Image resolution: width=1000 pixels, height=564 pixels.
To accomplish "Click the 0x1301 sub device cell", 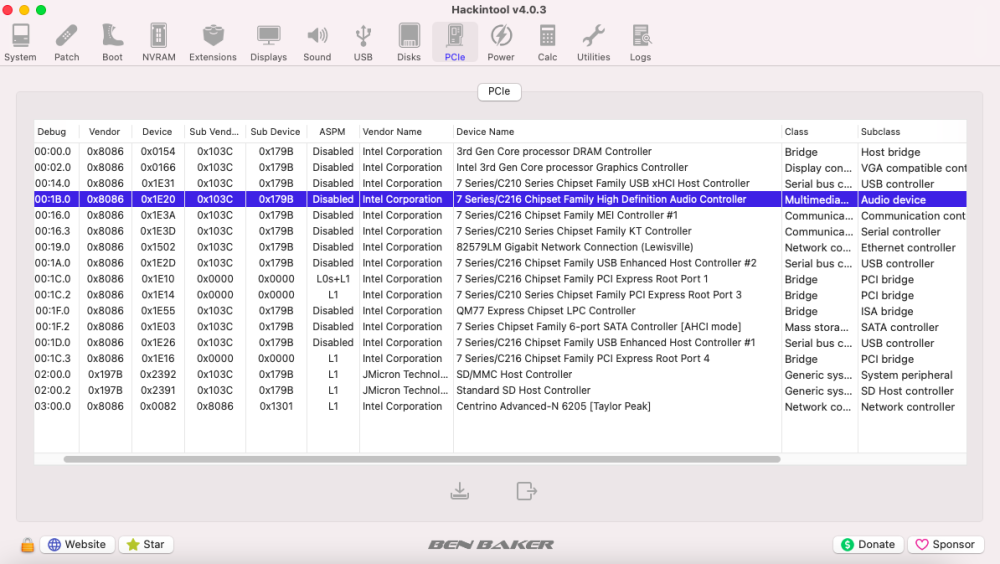I will coord(276,407).
